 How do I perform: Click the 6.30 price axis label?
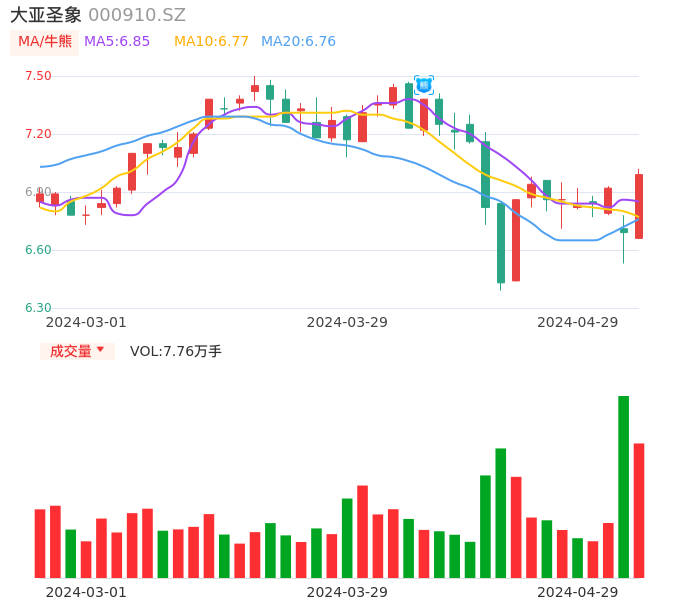38,308
